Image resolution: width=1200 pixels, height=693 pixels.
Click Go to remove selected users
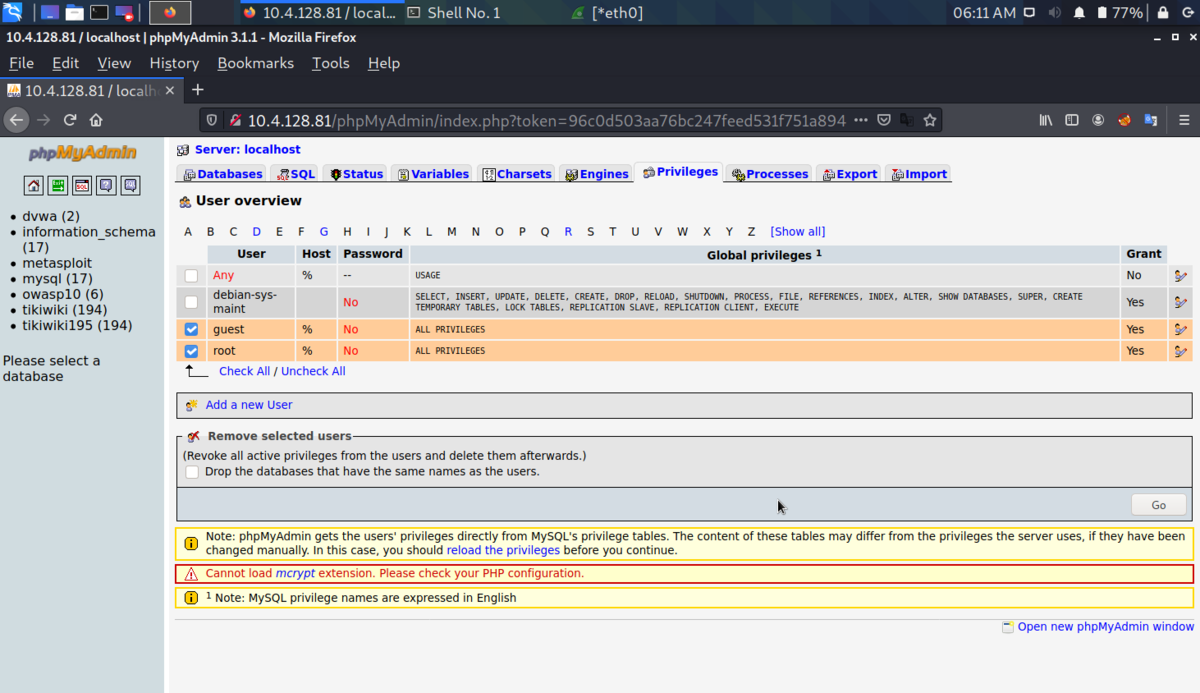click(x=1158, y=505)
